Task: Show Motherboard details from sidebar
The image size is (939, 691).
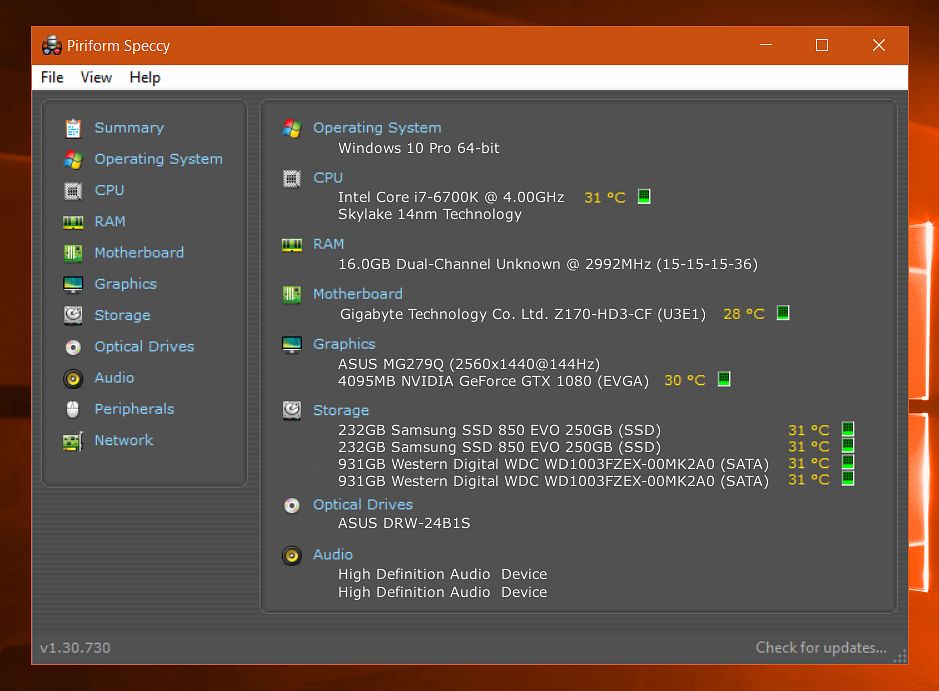Action: click(x=140, y=252)
